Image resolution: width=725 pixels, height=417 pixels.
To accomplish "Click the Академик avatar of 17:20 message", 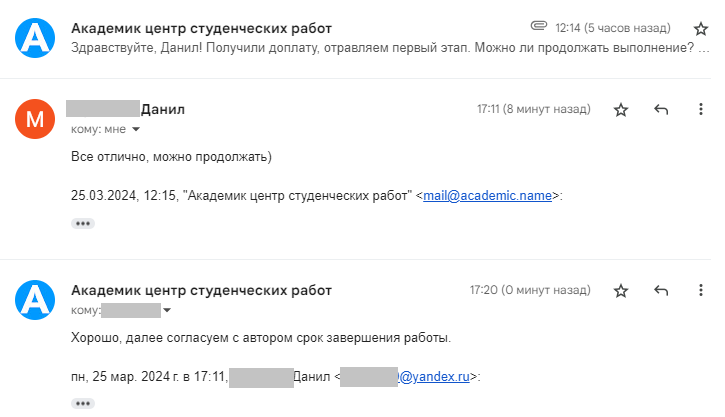I will (x=35, y=300).
